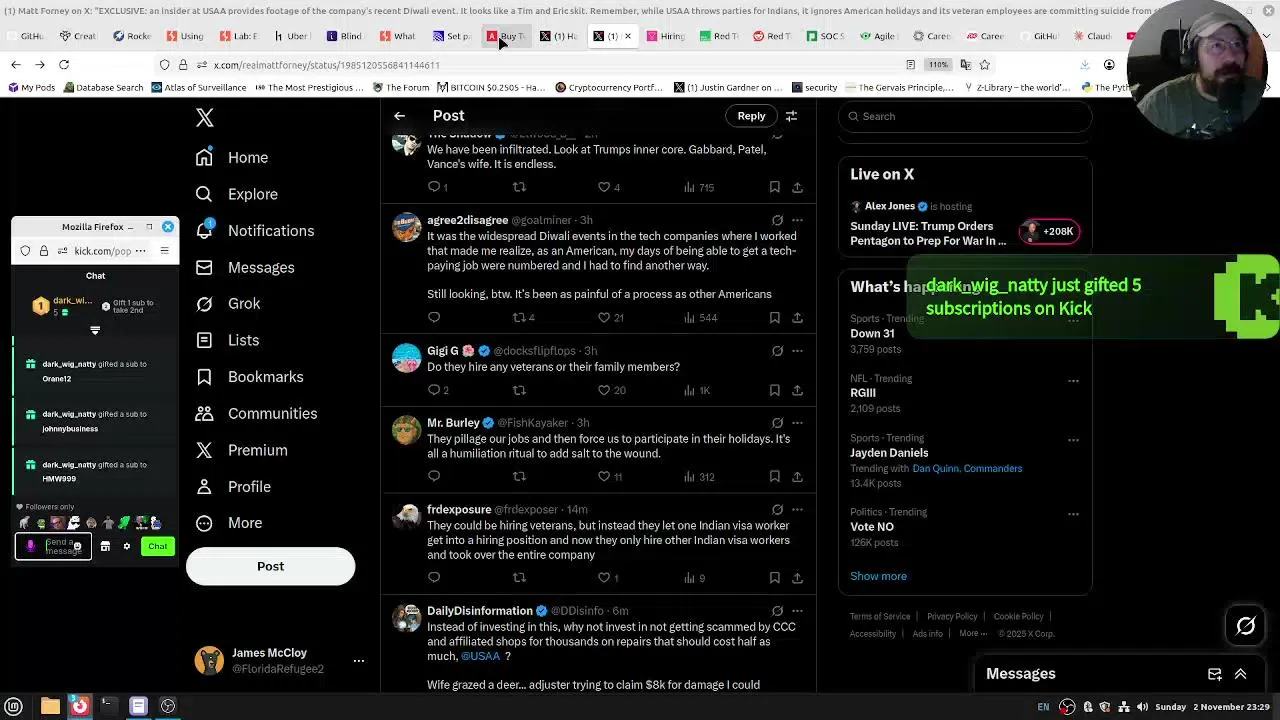Viewport: 1280px width, 720px height.
Task: Click the browser back arrow
Action: click(x=16, y=64)
